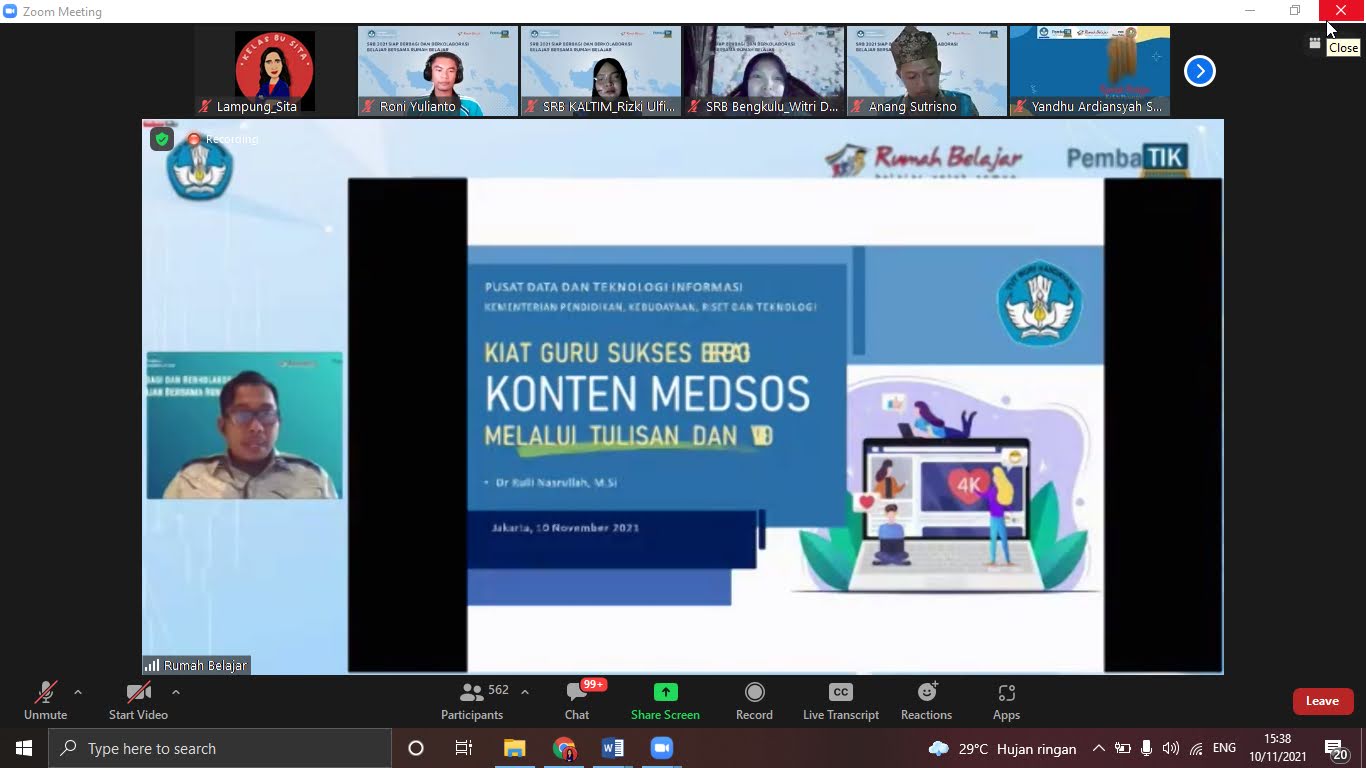Unmute the microphone

45,701
